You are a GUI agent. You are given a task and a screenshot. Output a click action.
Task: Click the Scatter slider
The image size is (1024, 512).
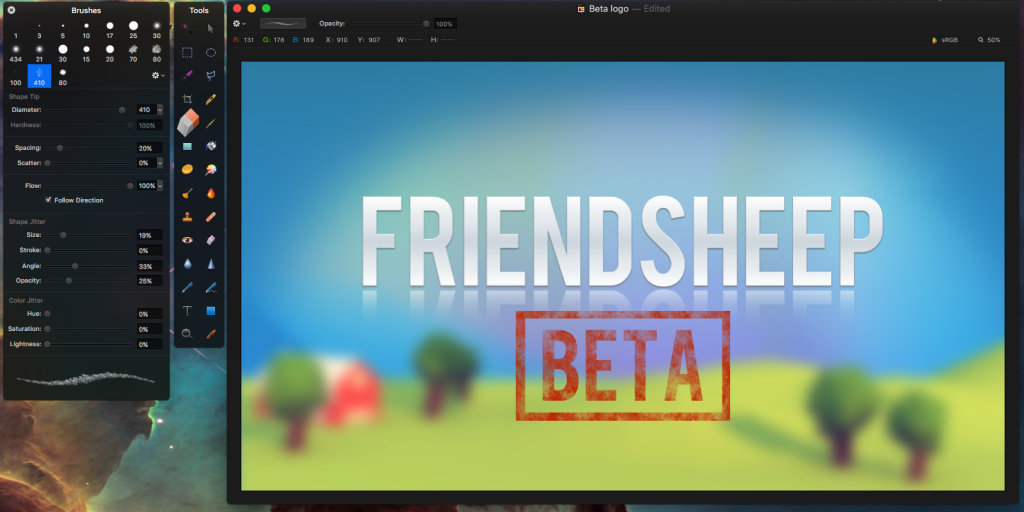pos(89,163)
